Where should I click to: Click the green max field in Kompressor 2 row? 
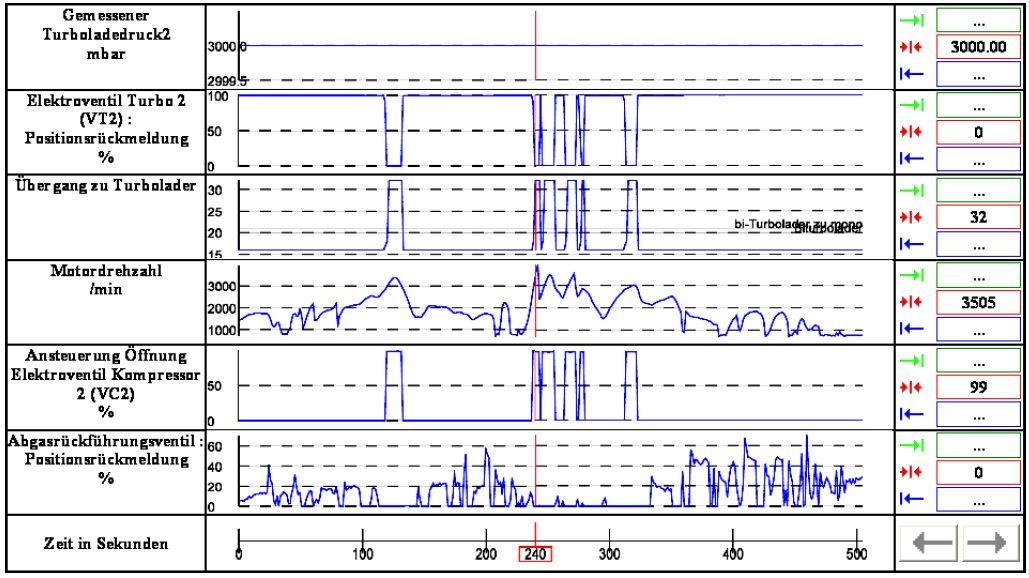click(x=978, y=361)
